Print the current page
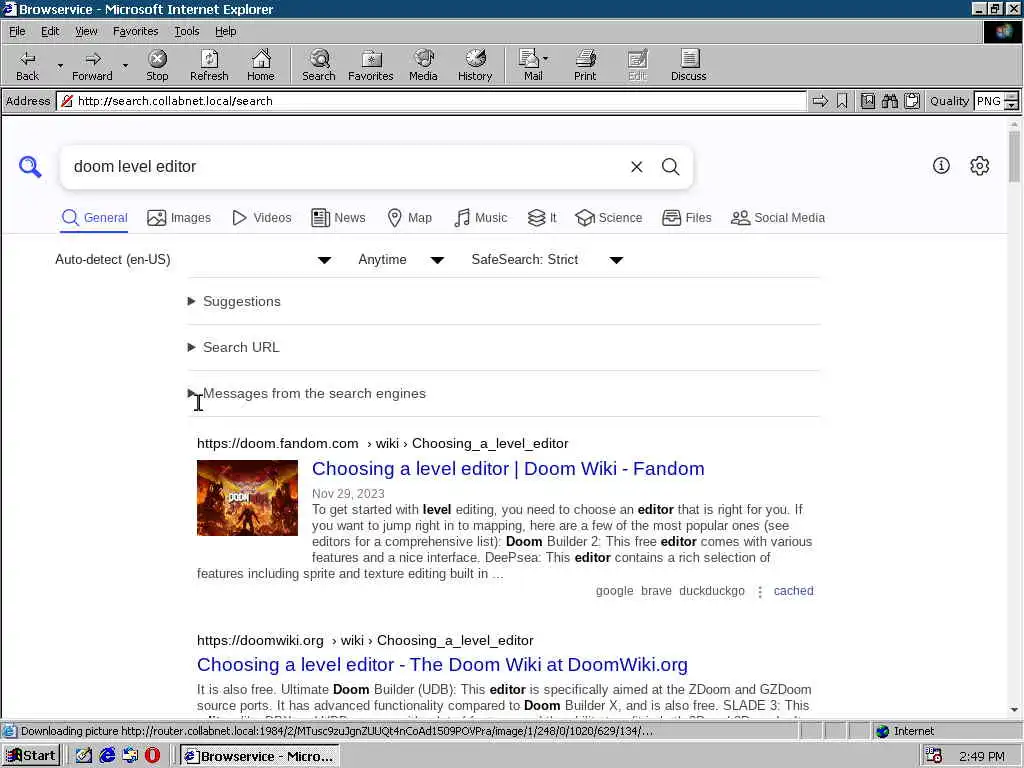Screen dimensions: 1024x768 (585, 65)
